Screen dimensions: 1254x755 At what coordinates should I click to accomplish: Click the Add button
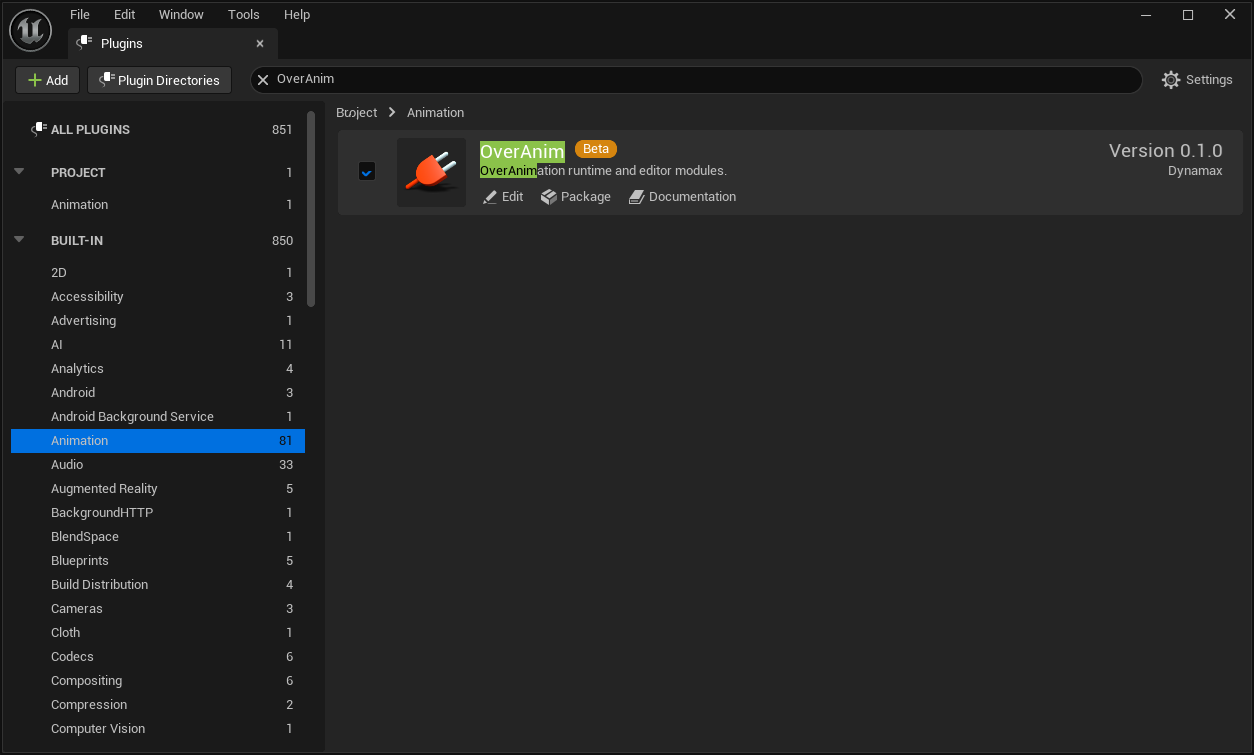(x=47, y=80)
